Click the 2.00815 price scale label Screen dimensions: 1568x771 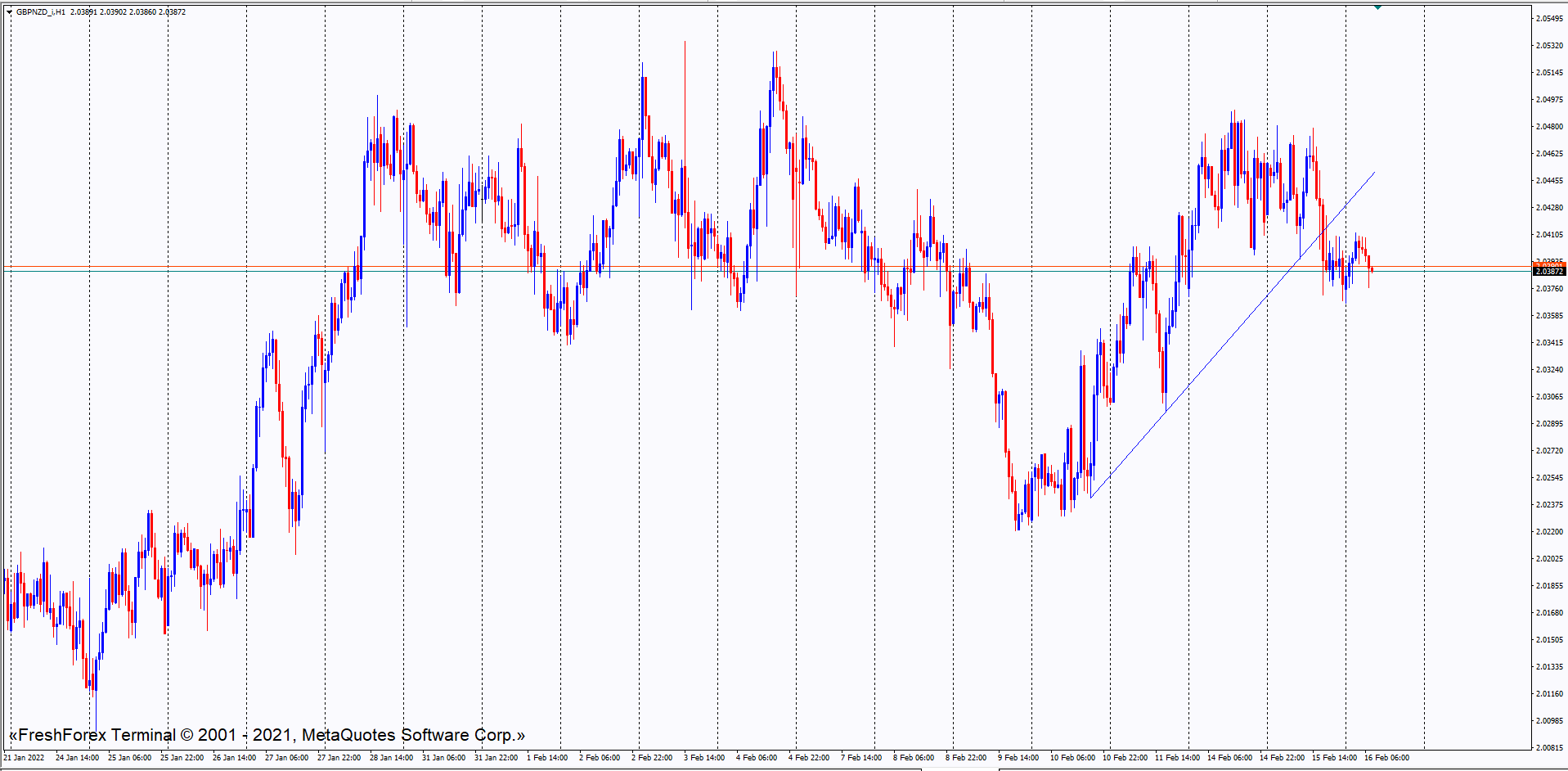1549,748
